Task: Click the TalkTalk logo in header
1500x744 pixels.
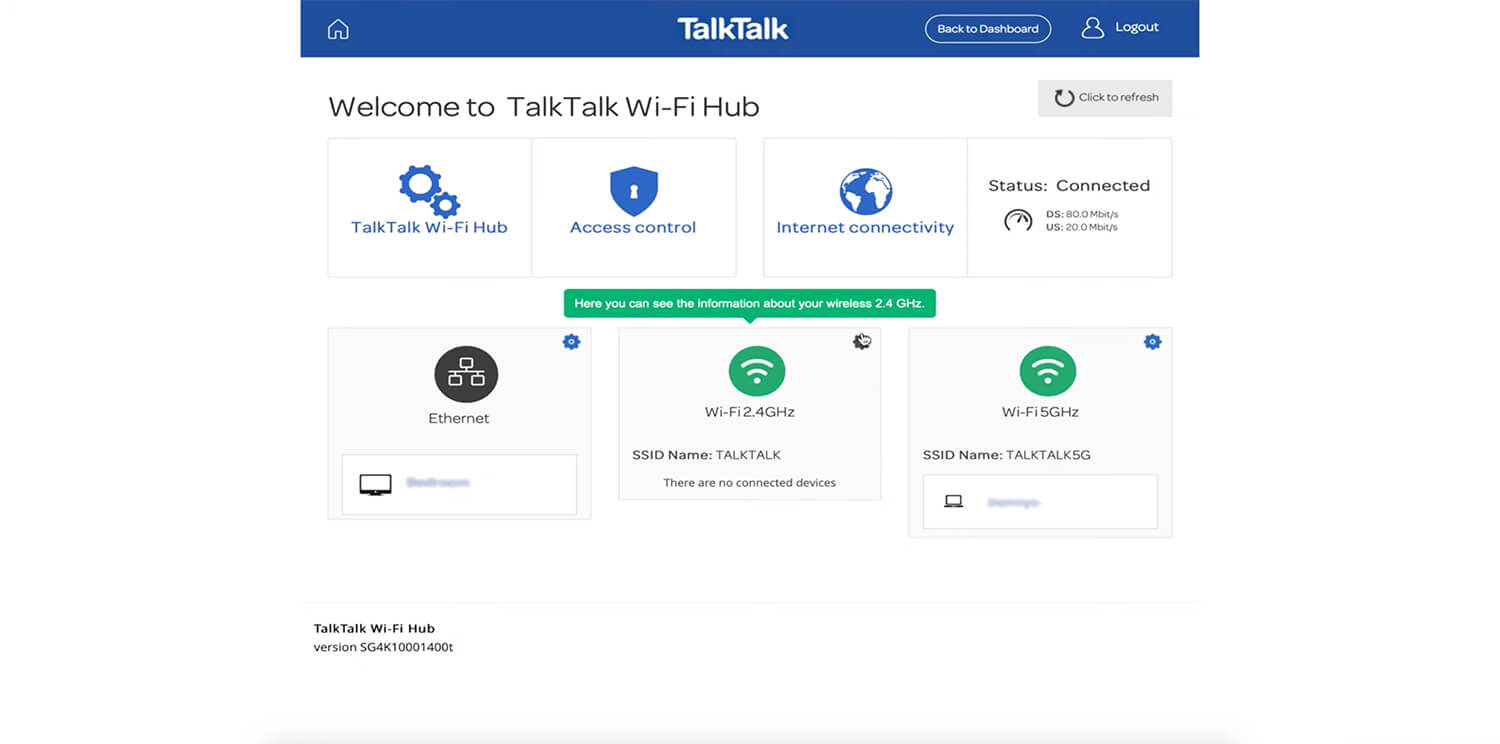Action: click(x=733, y=28)
